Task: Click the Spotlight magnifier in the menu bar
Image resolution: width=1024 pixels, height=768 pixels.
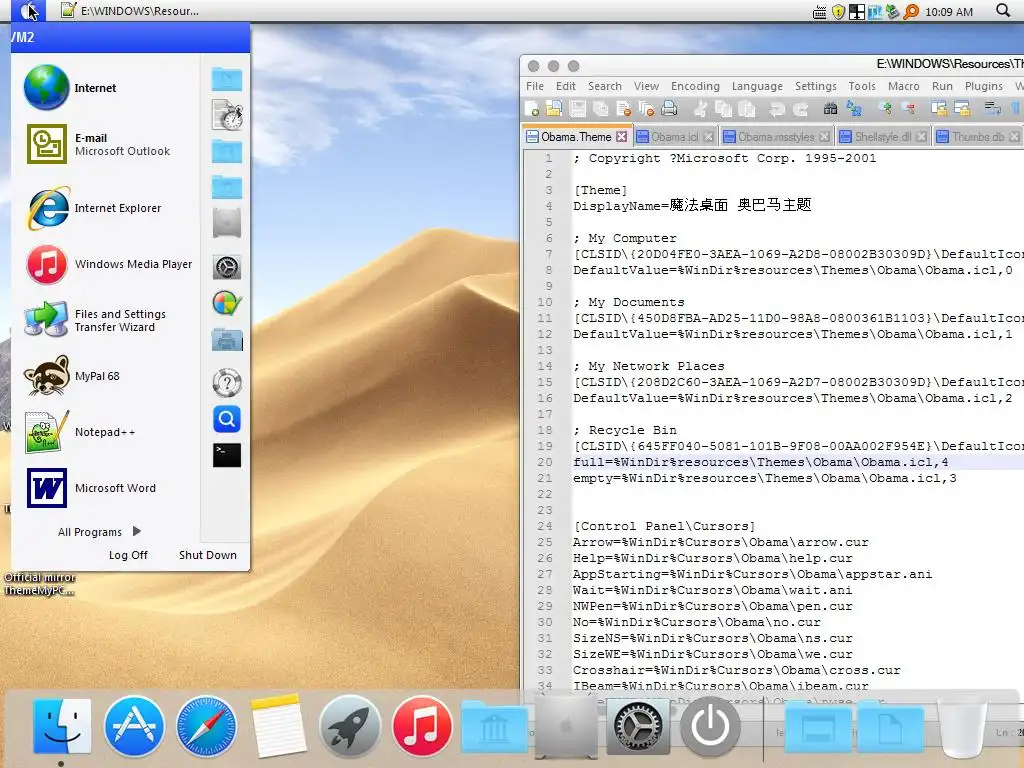Action: pos(1003,10)
